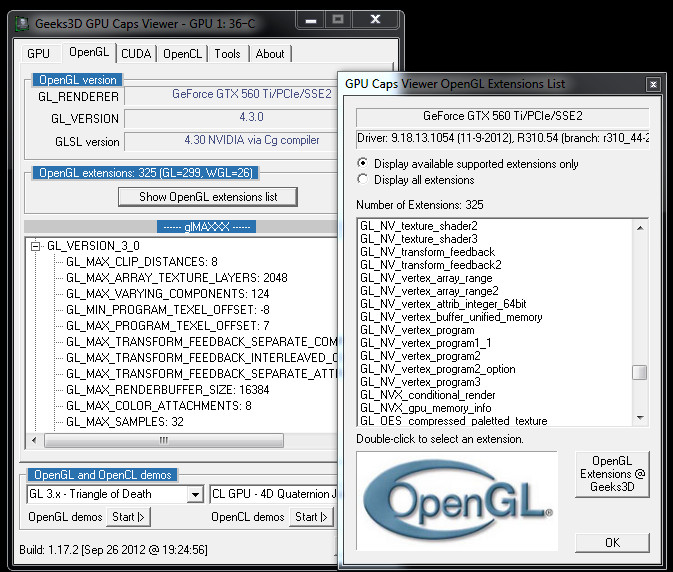Screen dimensions: 673x572
Task: Switch to the CUDA tab
Action: tap(136, 54)
